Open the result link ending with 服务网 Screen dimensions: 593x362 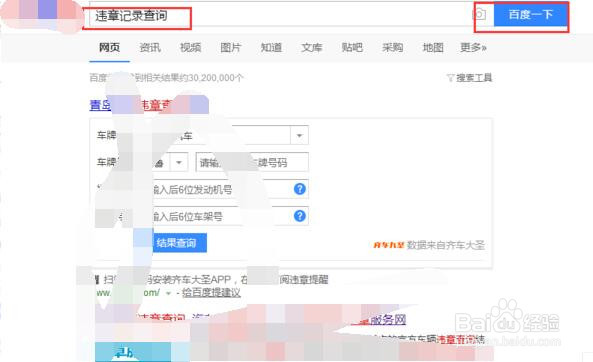click(378, 320)
